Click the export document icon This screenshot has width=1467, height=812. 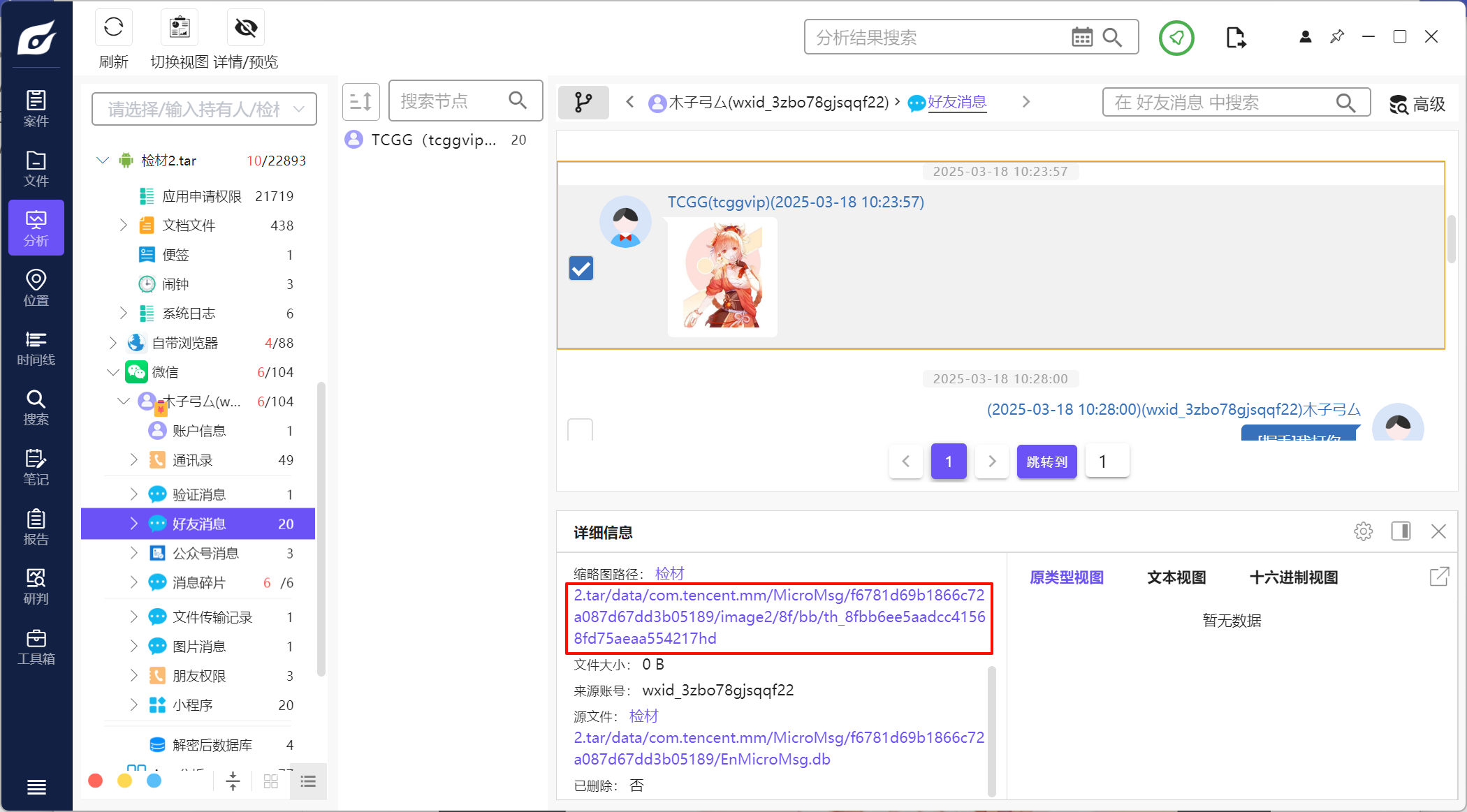[1236, 37]
